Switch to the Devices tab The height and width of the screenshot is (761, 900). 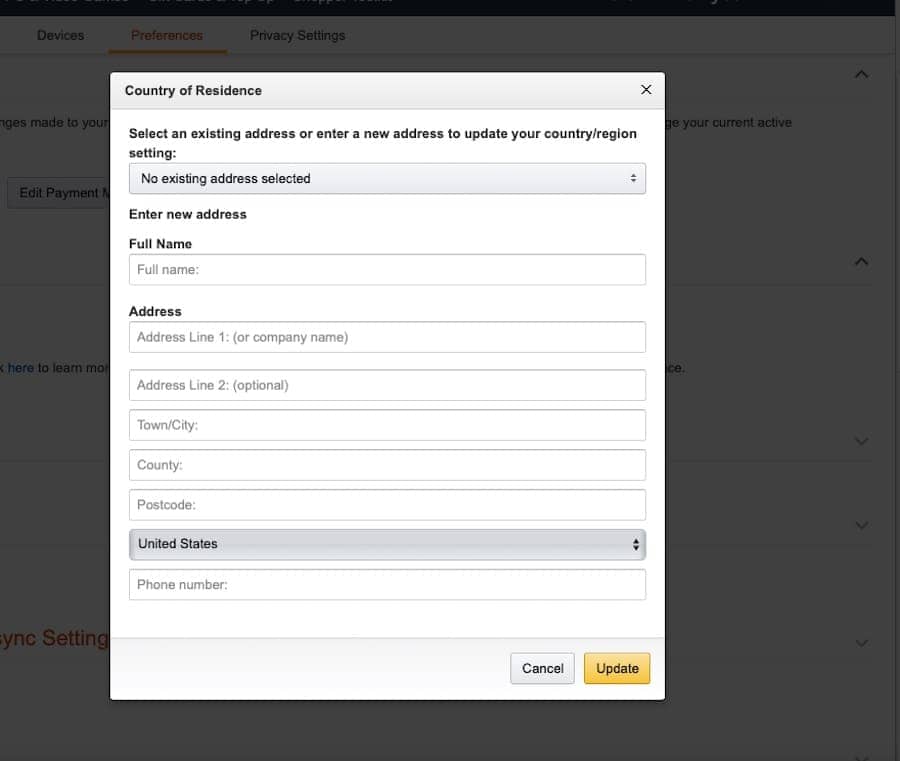coord(60,36)
